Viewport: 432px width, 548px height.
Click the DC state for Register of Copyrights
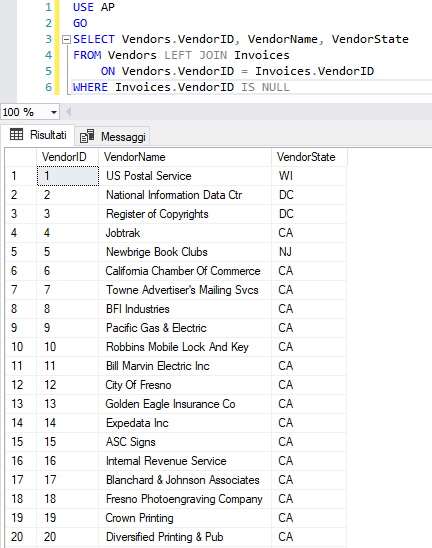tap(309, 214)
